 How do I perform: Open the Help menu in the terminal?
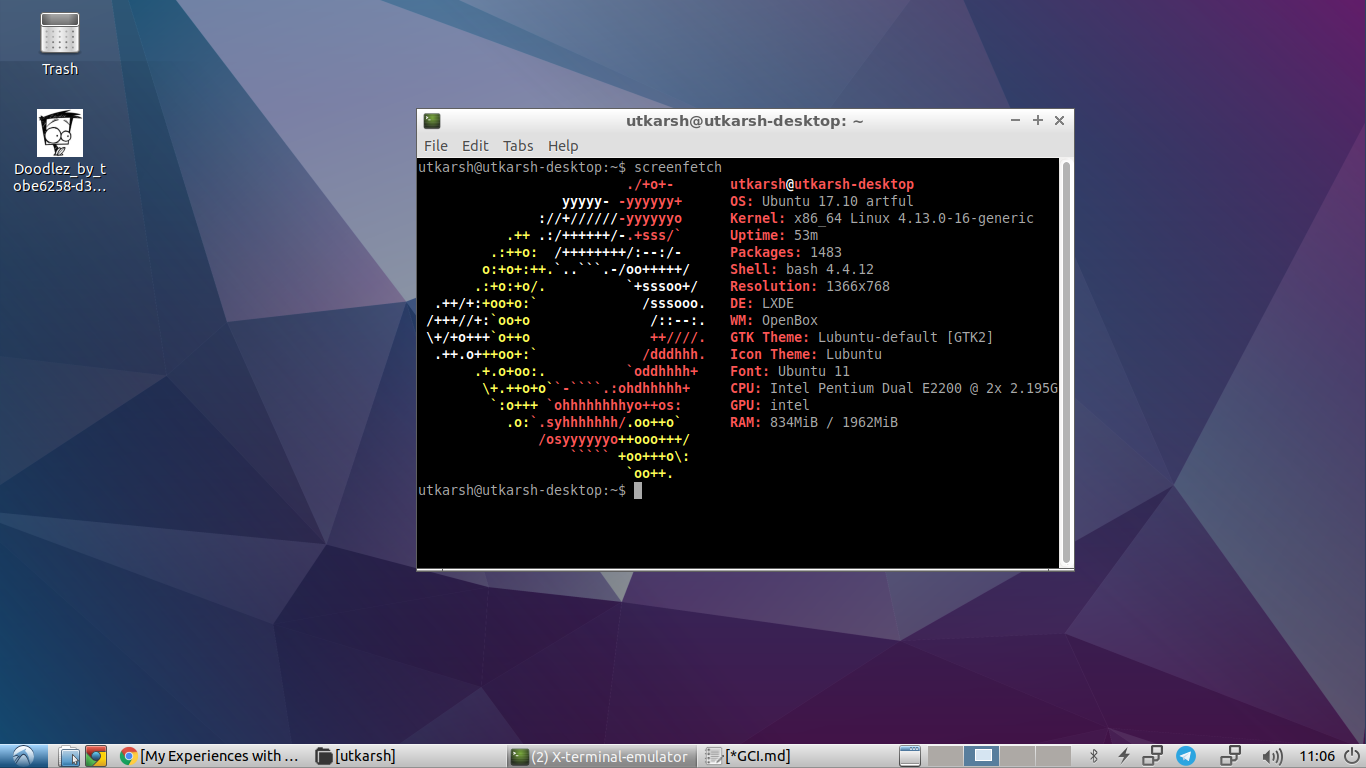(x=563, y=146)
